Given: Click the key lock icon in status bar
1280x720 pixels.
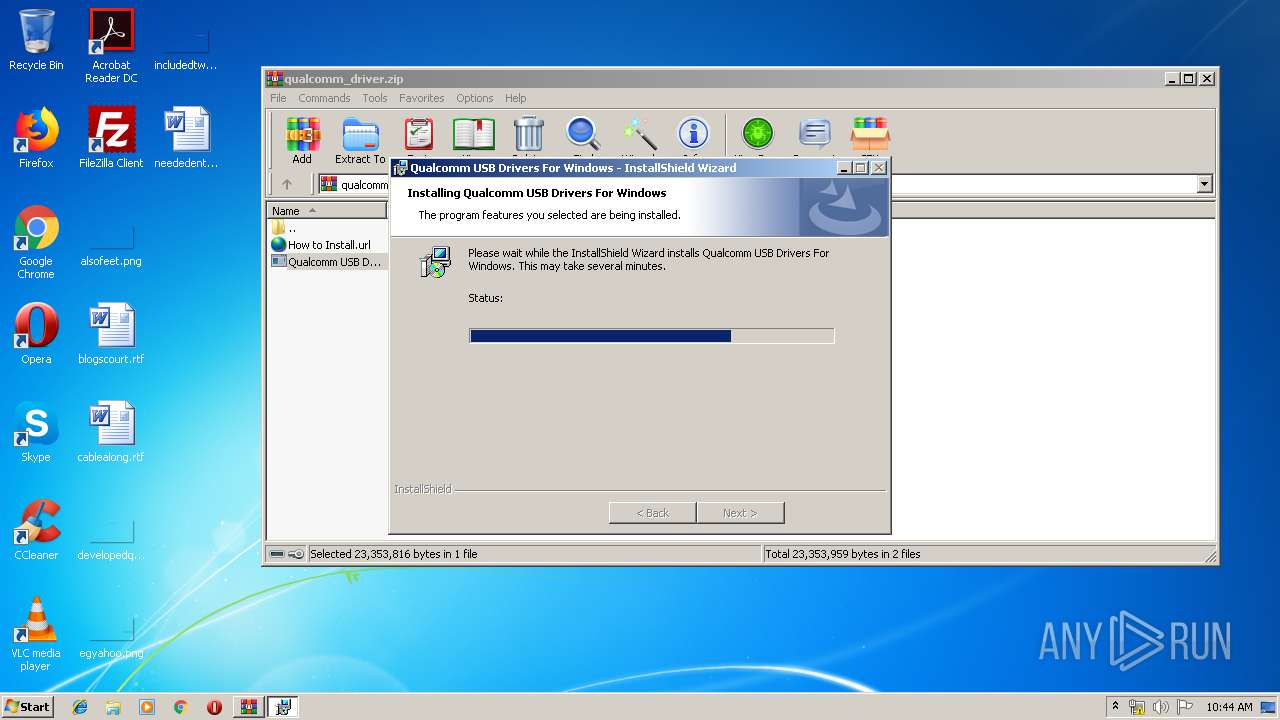Looking at the screenshot, I should click(296, 554).
